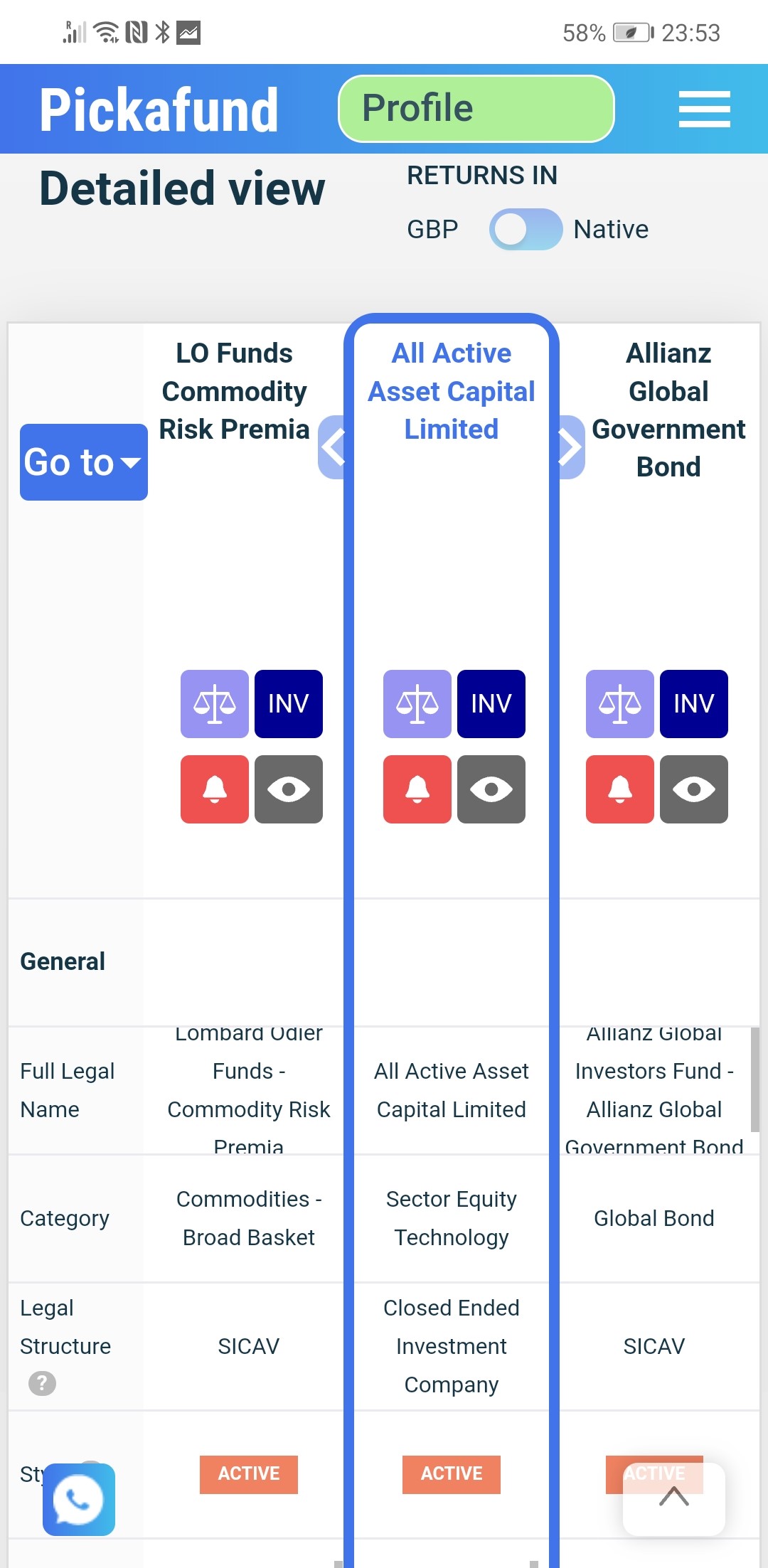This screenshot has height=1568, width=768.
Task: Click compare scales icon for Allianz Global Bond
Action: [x=619, y=704]
